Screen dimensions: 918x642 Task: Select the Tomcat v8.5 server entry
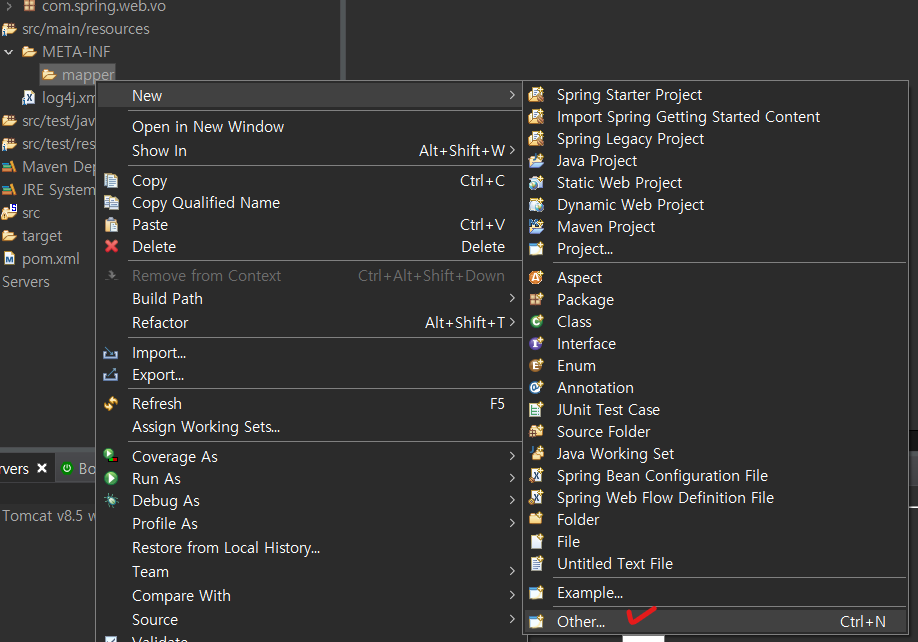click(x=48, y=516)
